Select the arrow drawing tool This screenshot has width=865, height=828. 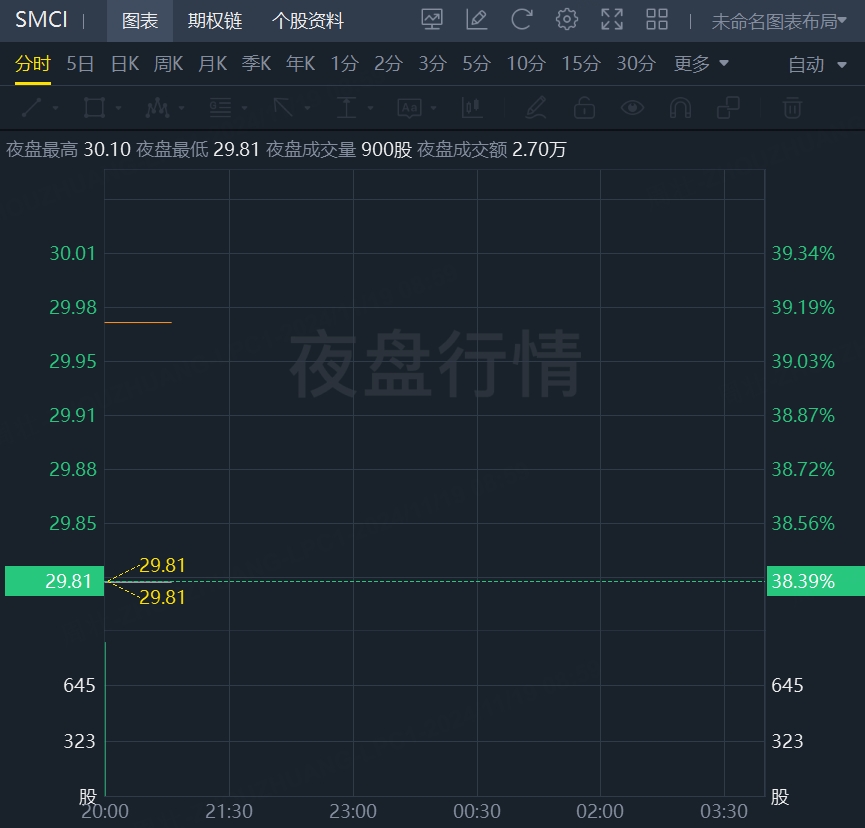(x=284, y=108)
